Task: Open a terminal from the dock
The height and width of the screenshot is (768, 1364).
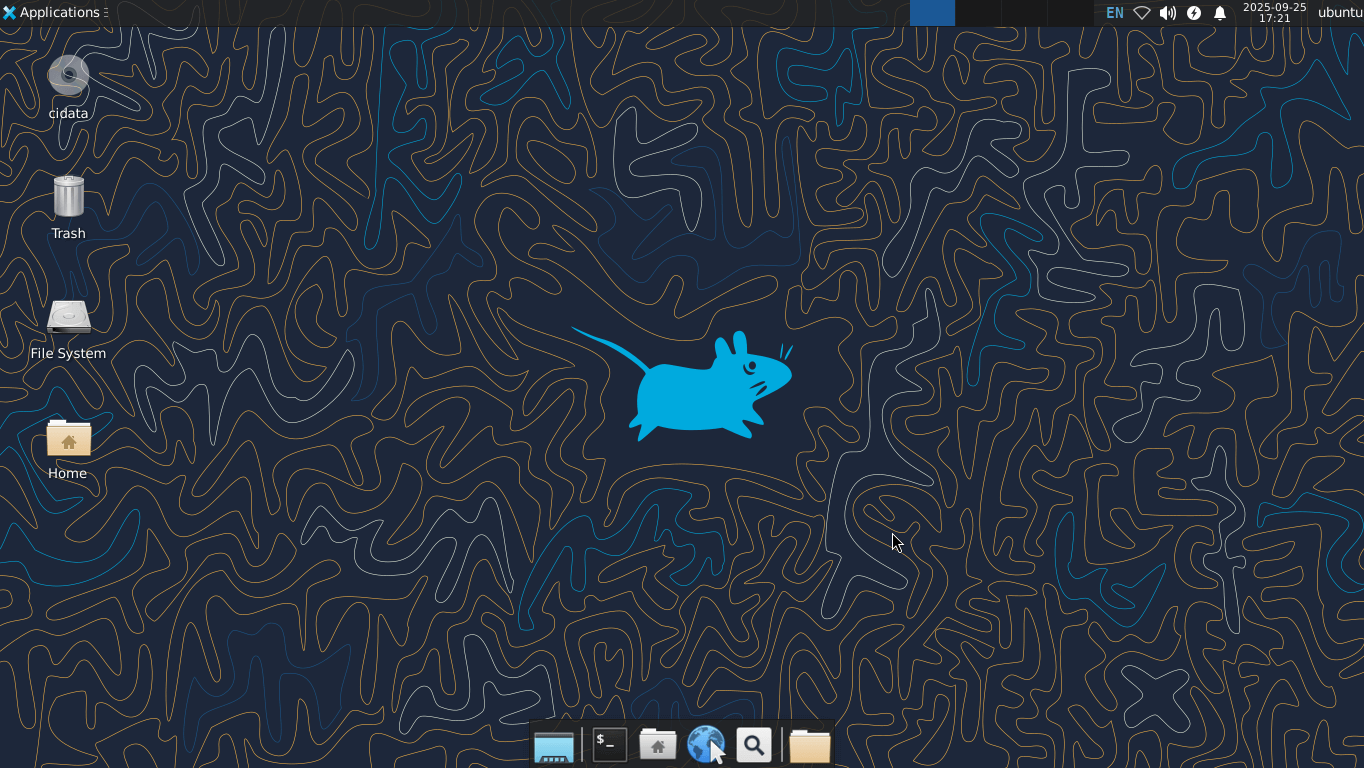Action: tap(609, 744)
